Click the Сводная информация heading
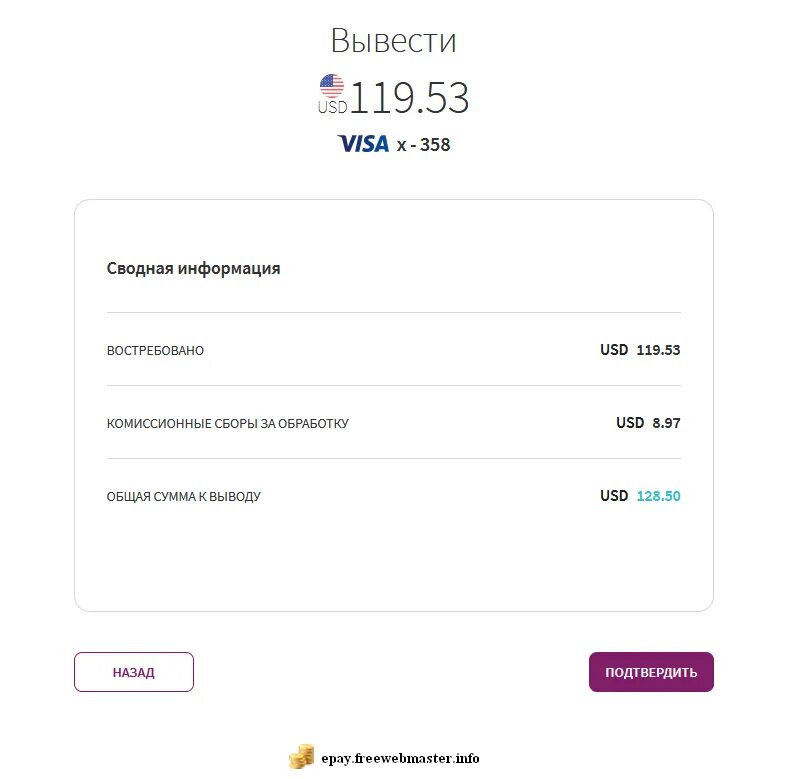Viewport: 790px width, 779px height. (194, 268)
